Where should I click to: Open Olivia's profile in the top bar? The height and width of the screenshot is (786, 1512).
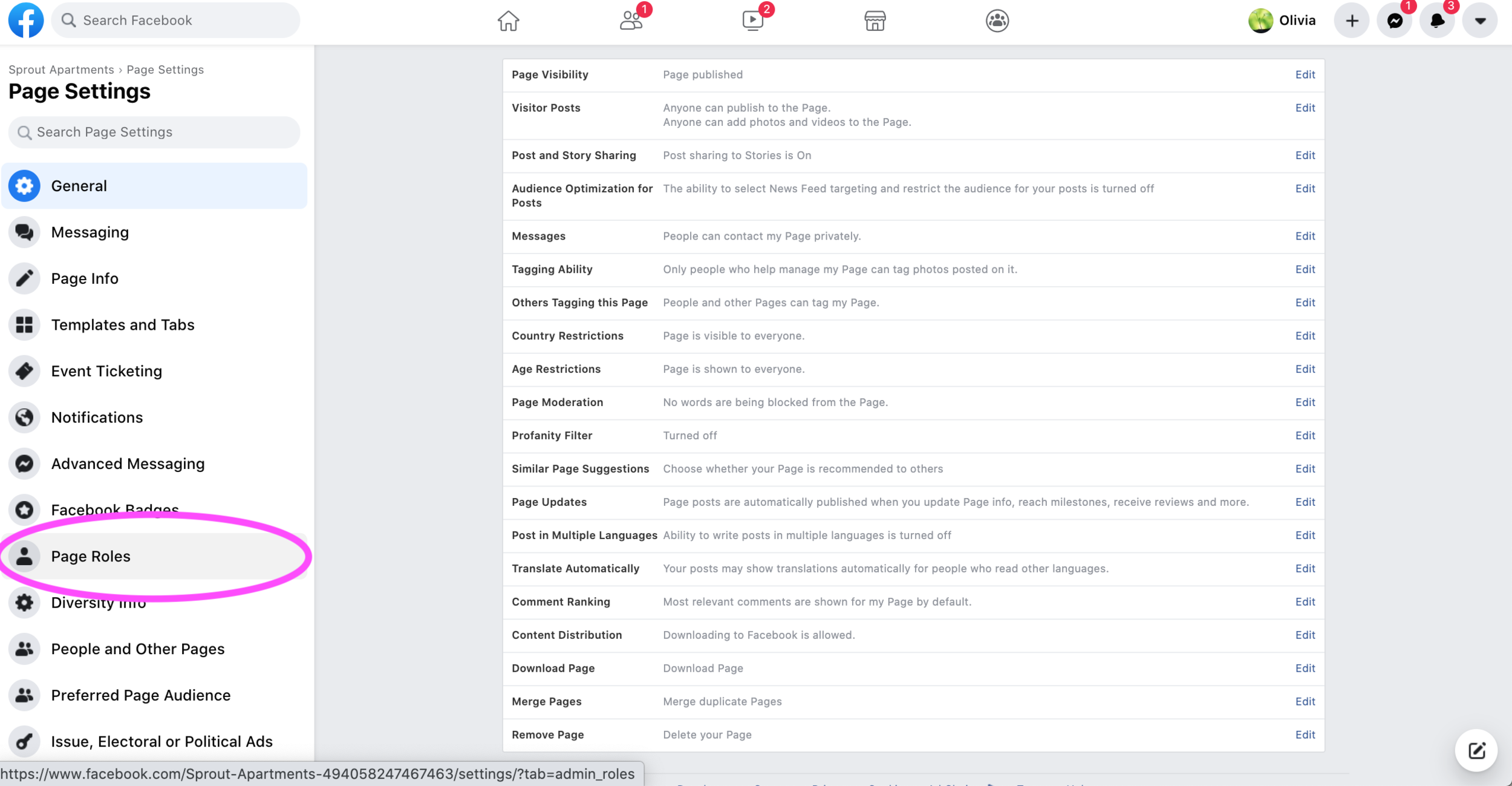tap(1282, 21)
